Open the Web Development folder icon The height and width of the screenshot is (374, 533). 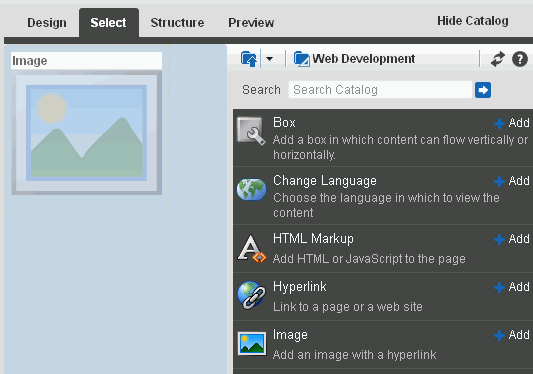pos(302,59)
